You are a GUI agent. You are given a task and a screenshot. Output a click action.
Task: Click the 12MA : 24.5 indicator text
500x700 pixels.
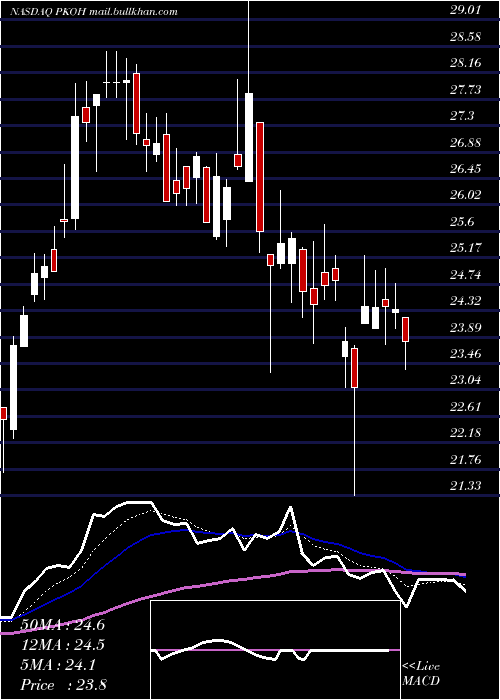(x=62, y=645)
